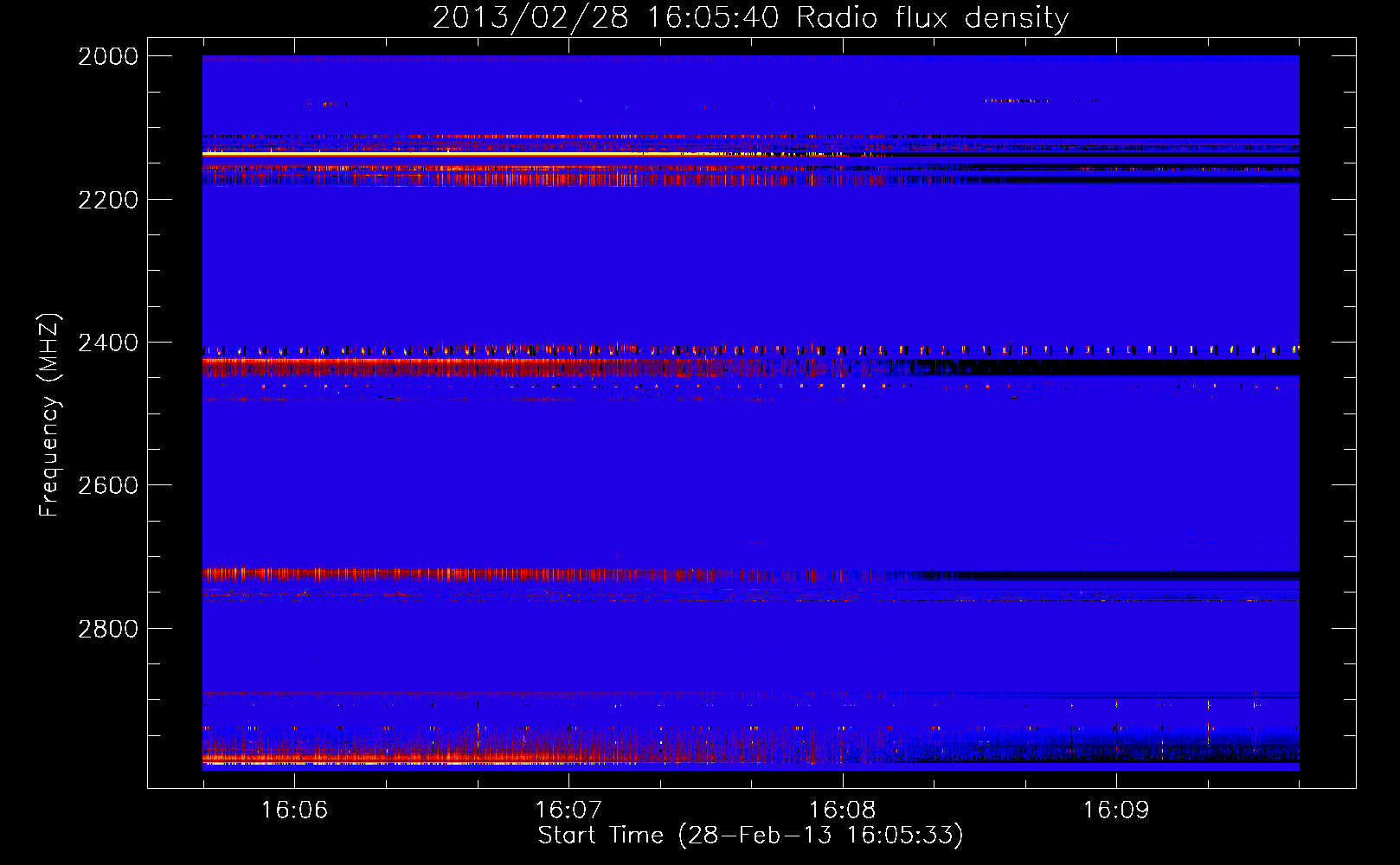Click the 2200 frequency axis label

click(108, 200)
